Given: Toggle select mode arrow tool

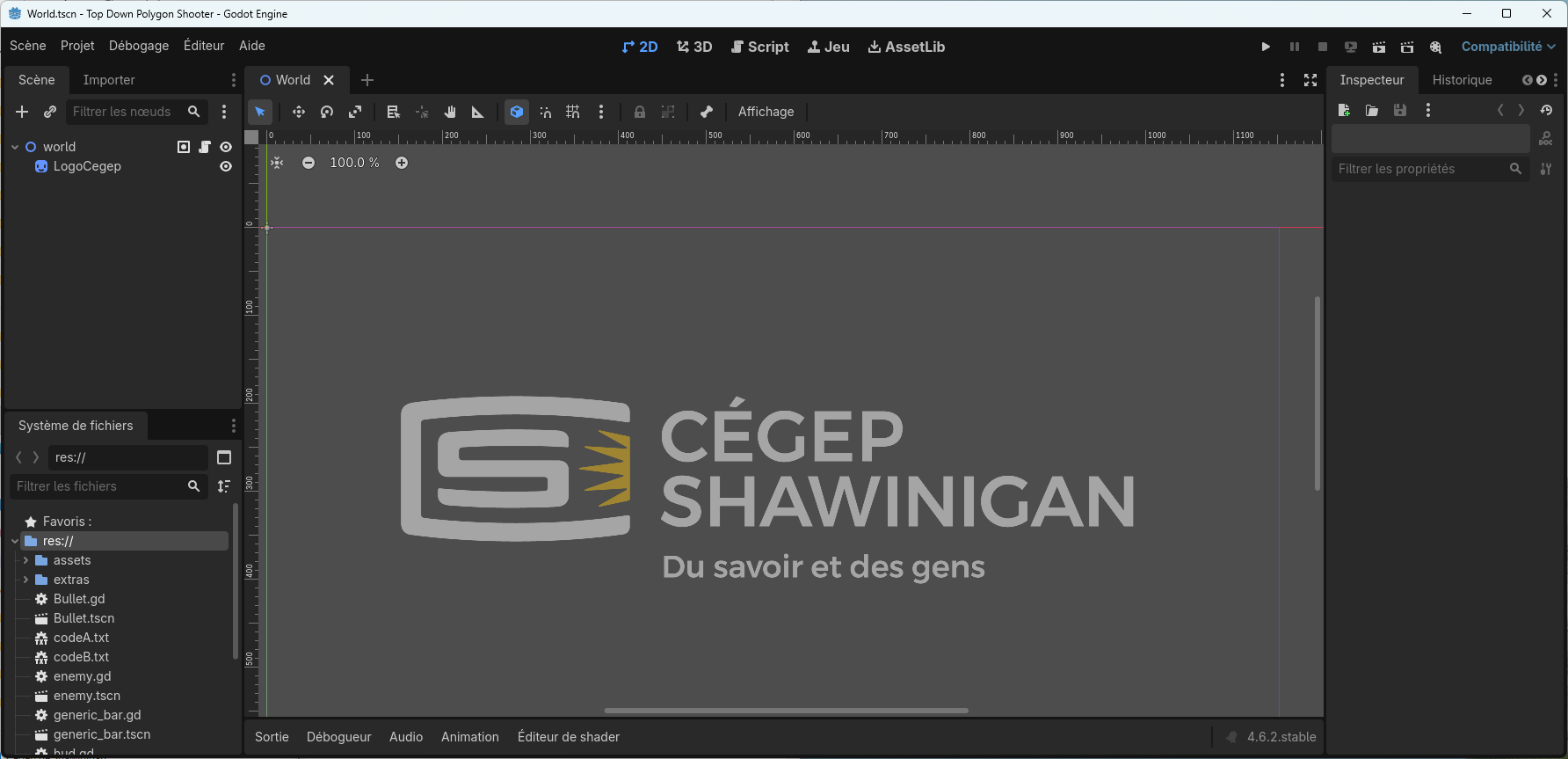Looking at the screenshot, I should [x=260, y=112].
